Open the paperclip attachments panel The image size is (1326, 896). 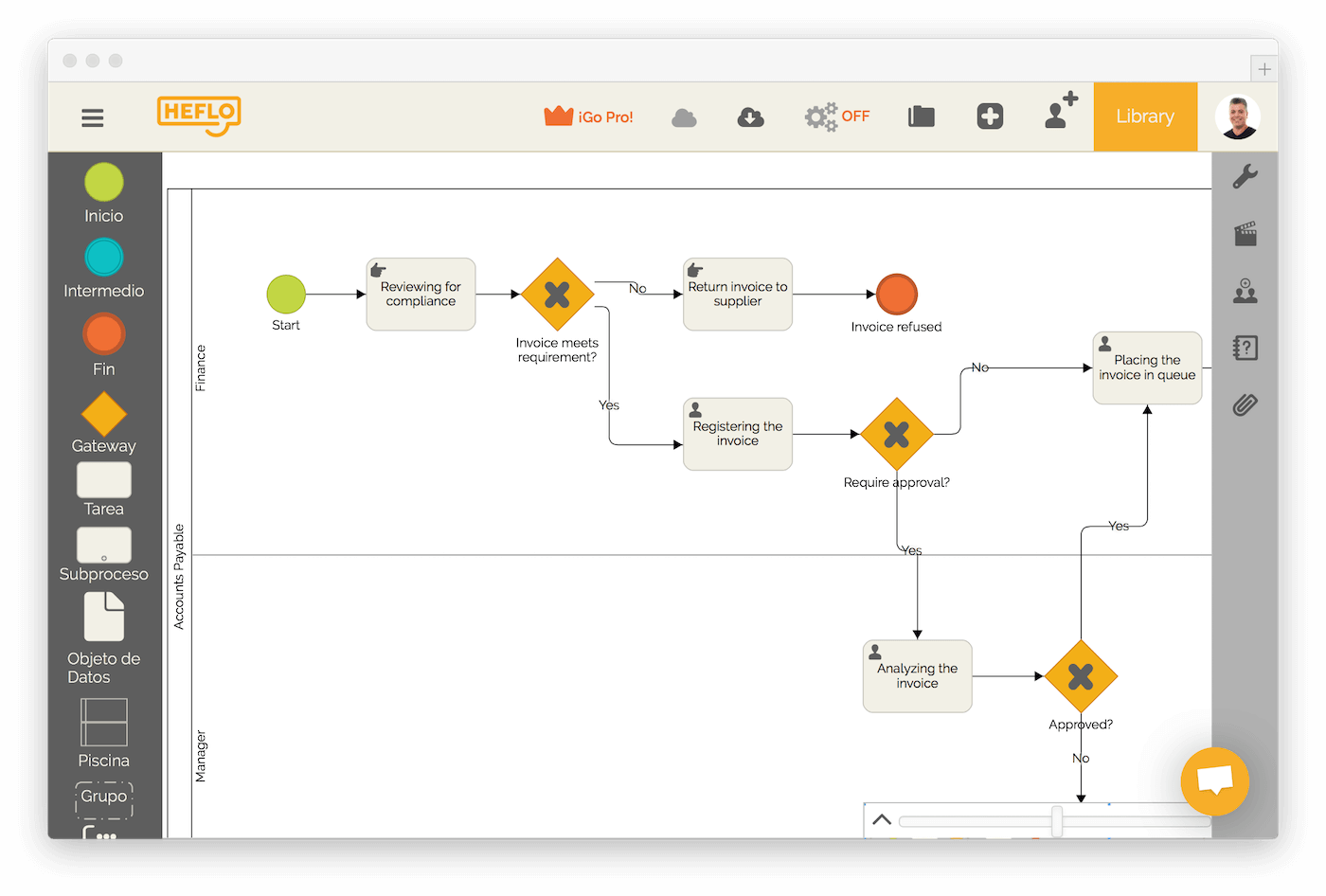(1245, 405)
